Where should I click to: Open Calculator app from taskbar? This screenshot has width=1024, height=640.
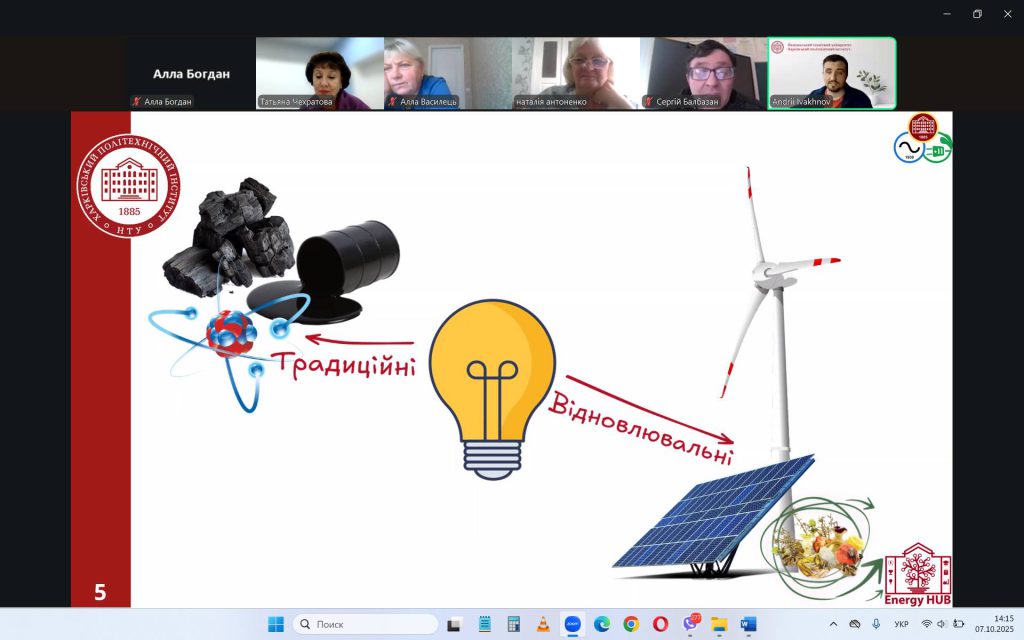point(514,624)
